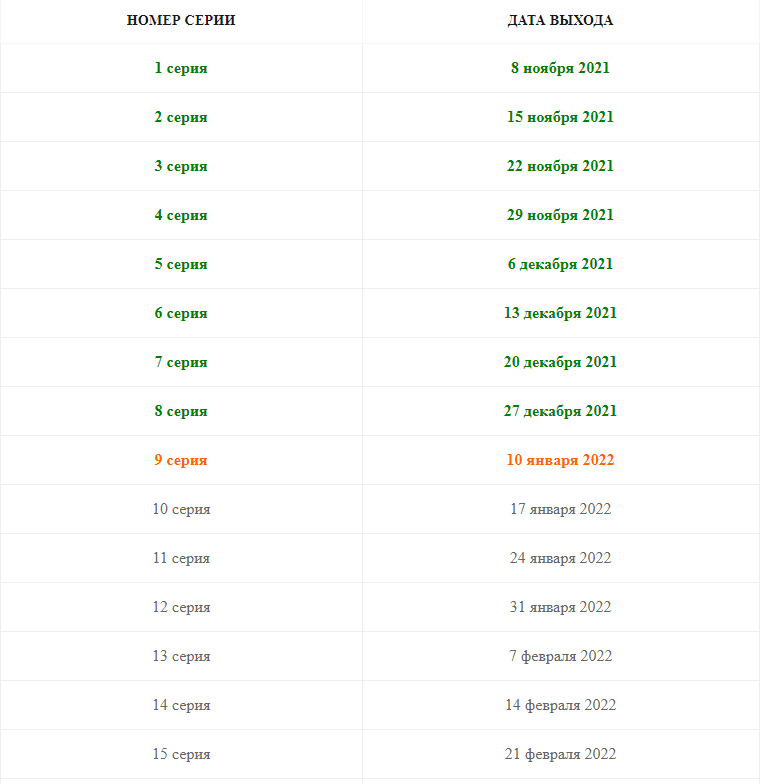
Task: Click the date "24 января 2022"
Action: pyautogui.click(x=560, y=558)
